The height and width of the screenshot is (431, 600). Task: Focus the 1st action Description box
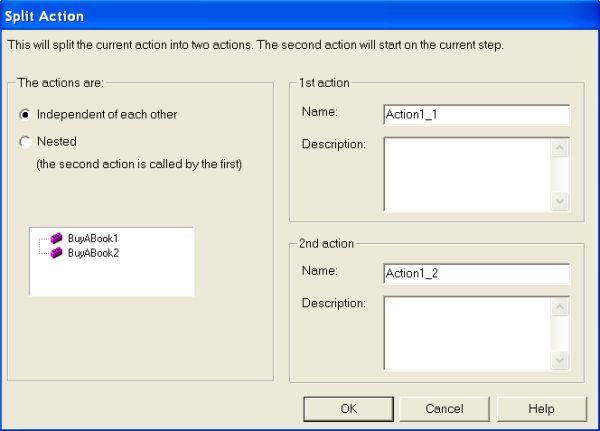(x=467, y=174)
